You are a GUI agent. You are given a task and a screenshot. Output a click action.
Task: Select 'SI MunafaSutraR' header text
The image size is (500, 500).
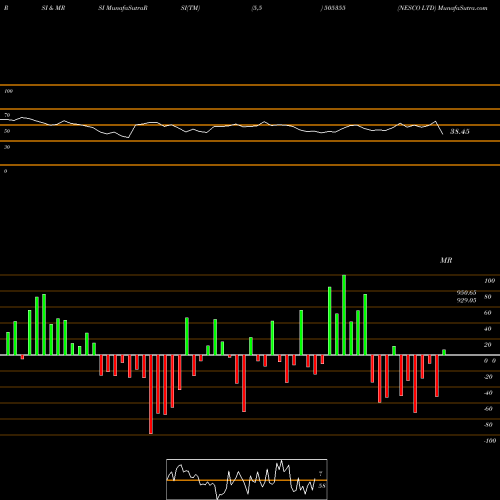(123, 8)
